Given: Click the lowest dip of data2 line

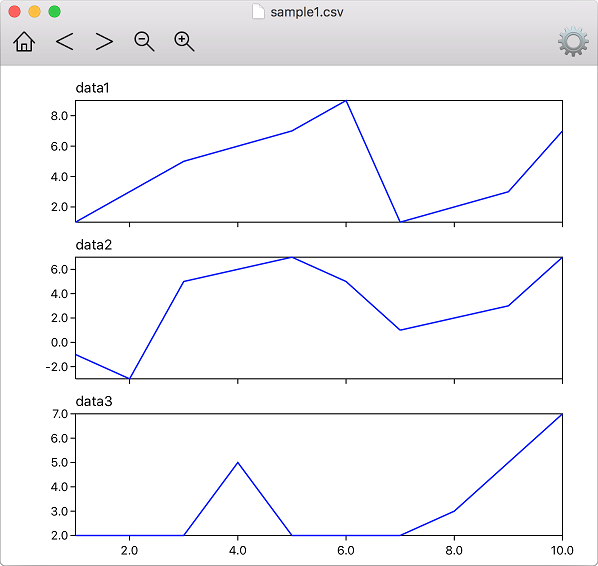Looking at the screenshot, I should pos(130,378).
